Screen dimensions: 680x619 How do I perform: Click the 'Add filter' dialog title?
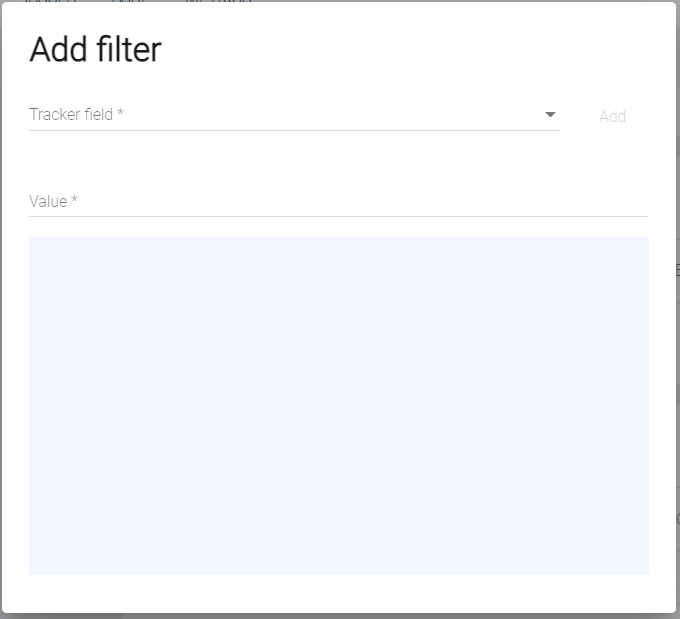(x=95, y=49)
